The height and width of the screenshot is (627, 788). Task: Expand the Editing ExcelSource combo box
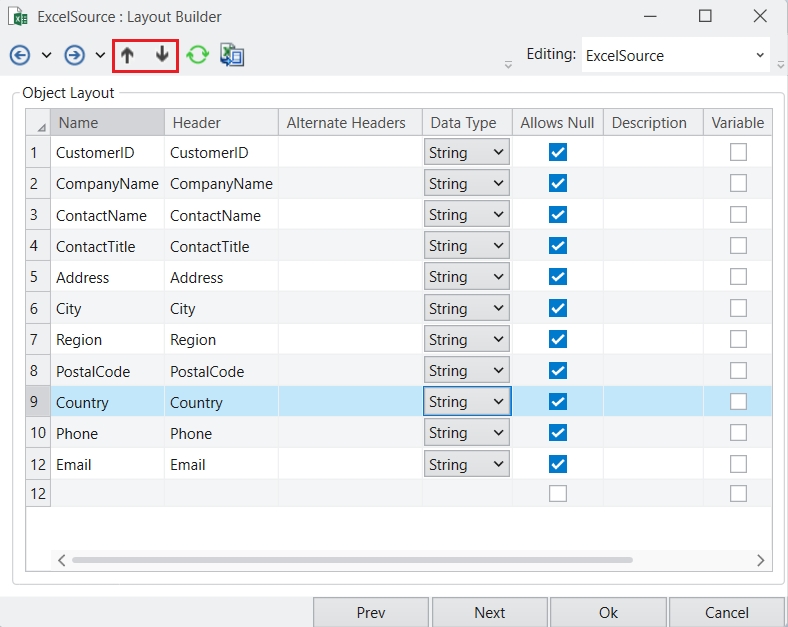click(x=760, y=55)
